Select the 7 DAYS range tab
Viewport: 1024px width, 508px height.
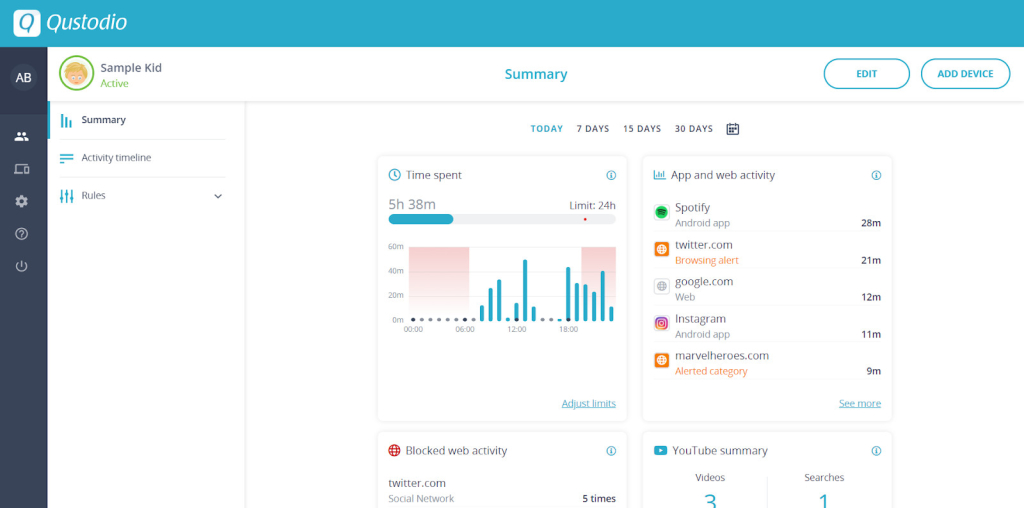click(593, 129)
